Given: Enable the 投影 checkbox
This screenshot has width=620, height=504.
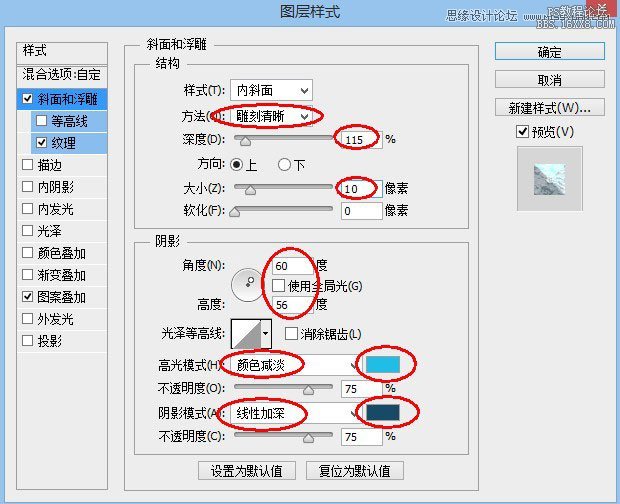Looking at the screenshot, I should (x=27, y=340).
